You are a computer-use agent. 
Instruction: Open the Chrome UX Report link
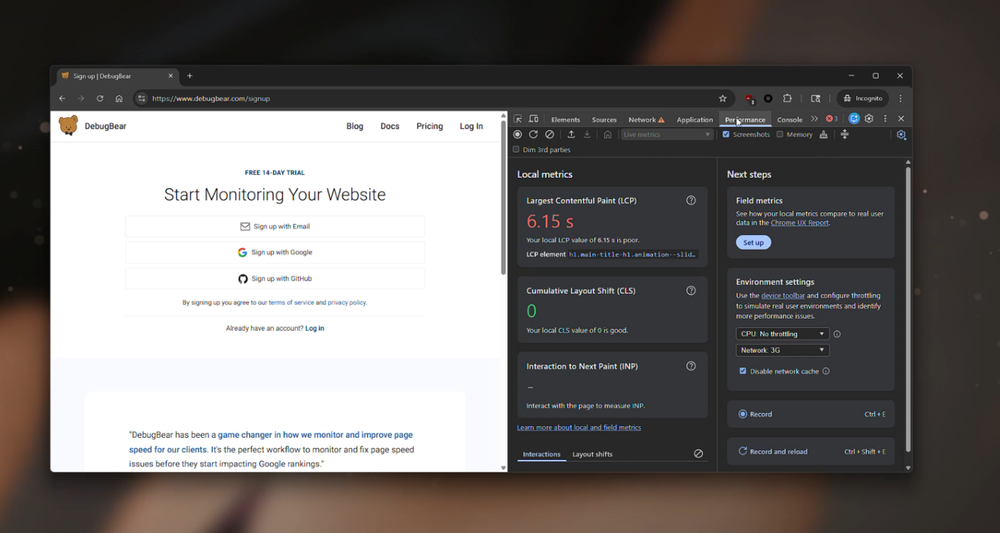(x=800, y=223)
